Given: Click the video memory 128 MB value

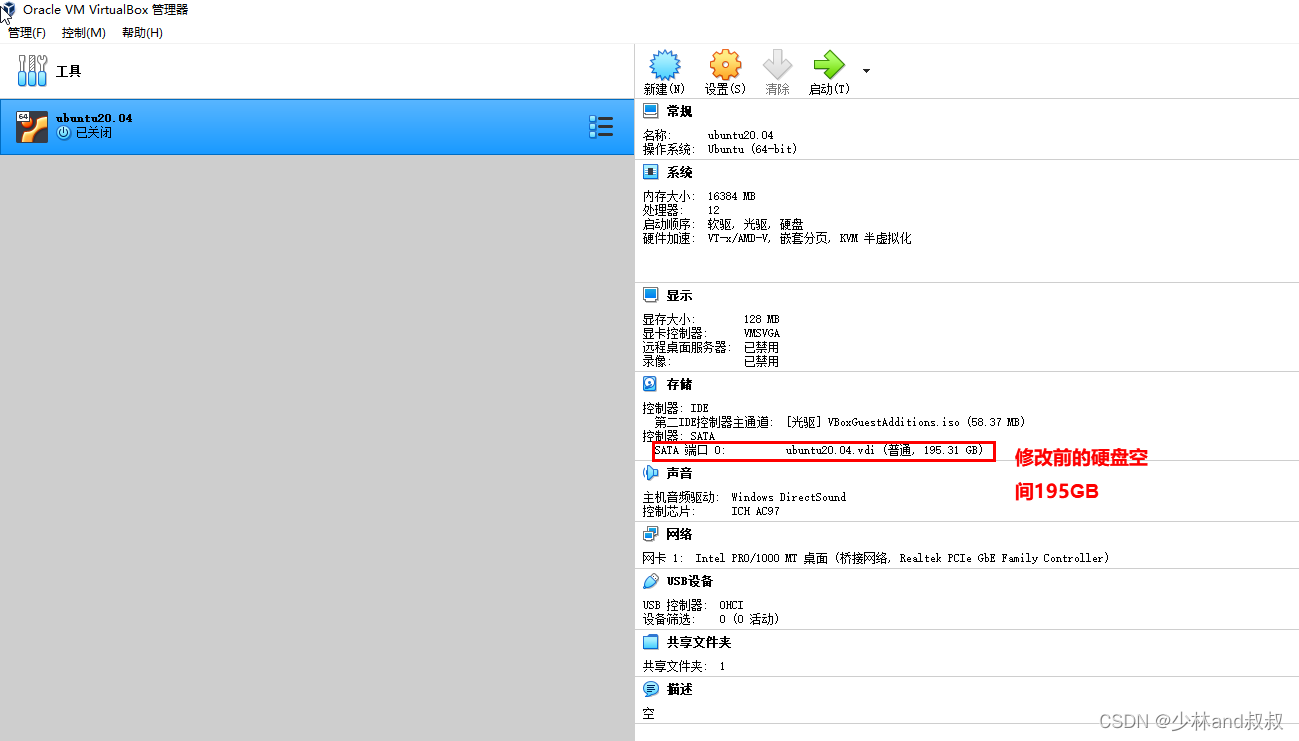Looking at the screenshot, I should (761, 320).
